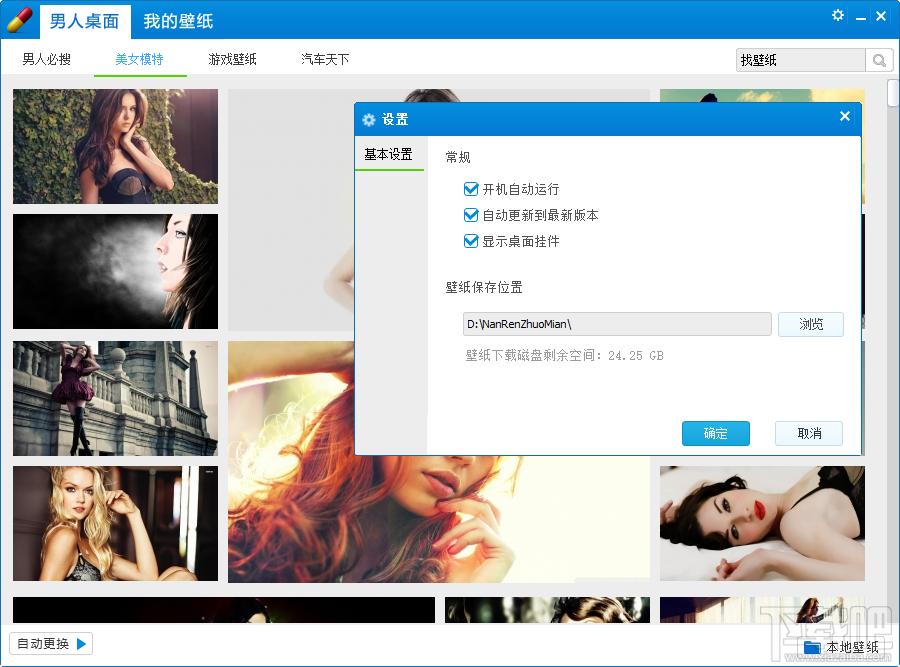The width and height of the screenshot is (900, 667).
Task: Toggle 自动更新到最新版本 checkbox
Action: [x=472, y=215]
